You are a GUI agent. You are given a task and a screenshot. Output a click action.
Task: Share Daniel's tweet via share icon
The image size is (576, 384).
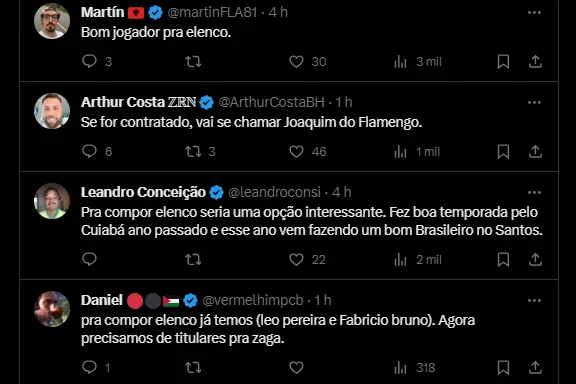click(535, 367)
